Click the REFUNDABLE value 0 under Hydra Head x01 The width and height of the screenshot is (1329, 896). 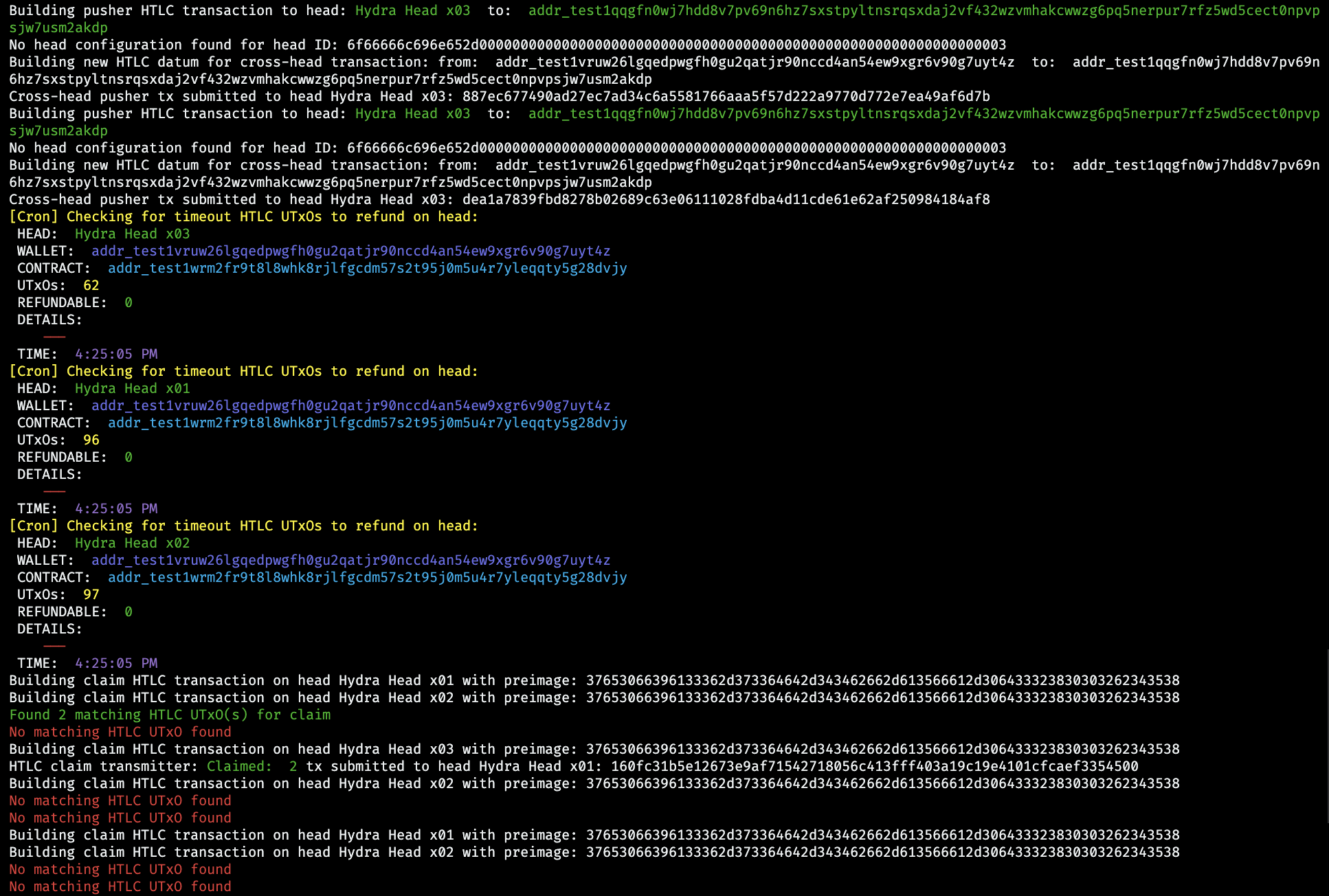(x=129, y=457)
